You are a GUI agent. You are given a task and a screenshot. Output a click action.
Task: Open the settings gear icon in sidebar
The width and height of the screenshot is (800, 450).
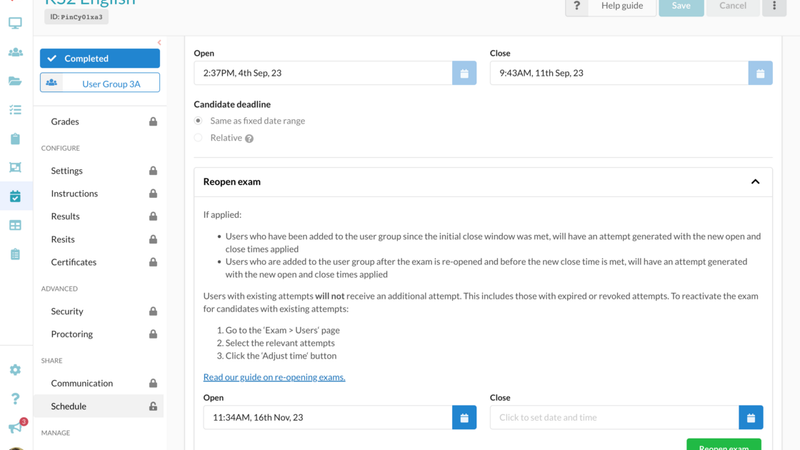15,369
